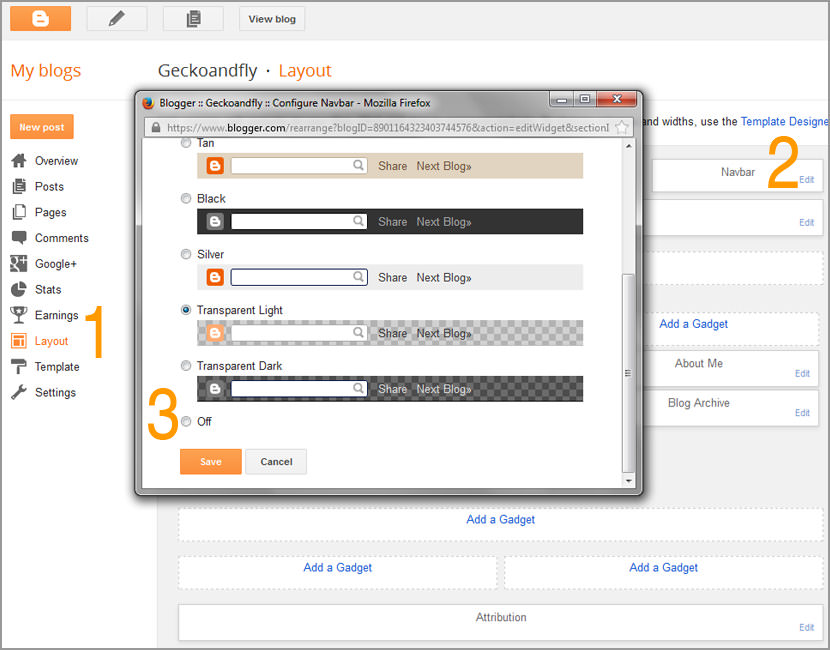830x650 pixels.
Task: Select the Tan navbar radio button
Action: [186, 143]
